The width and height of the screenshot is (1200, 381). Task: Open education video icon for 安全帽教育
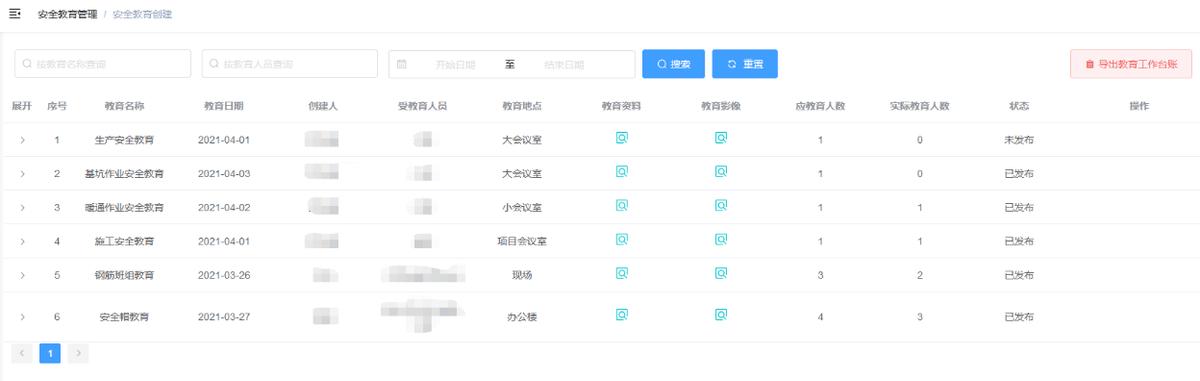[x=720, y=315]
